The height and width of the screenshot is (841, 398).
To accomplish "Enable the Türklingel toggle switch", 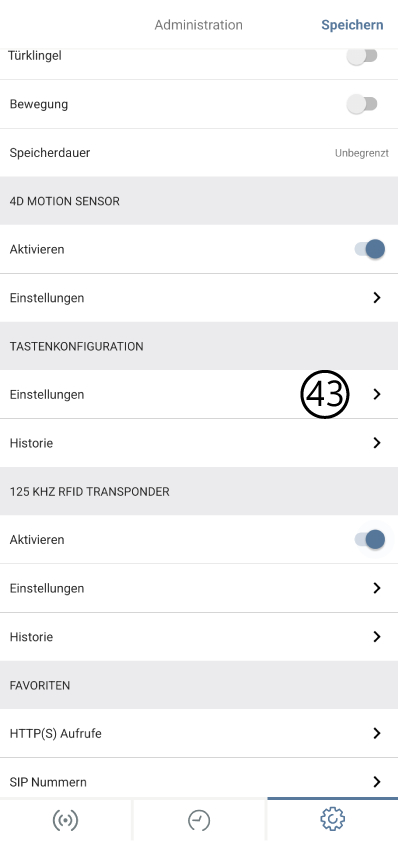I will [363, 56].
